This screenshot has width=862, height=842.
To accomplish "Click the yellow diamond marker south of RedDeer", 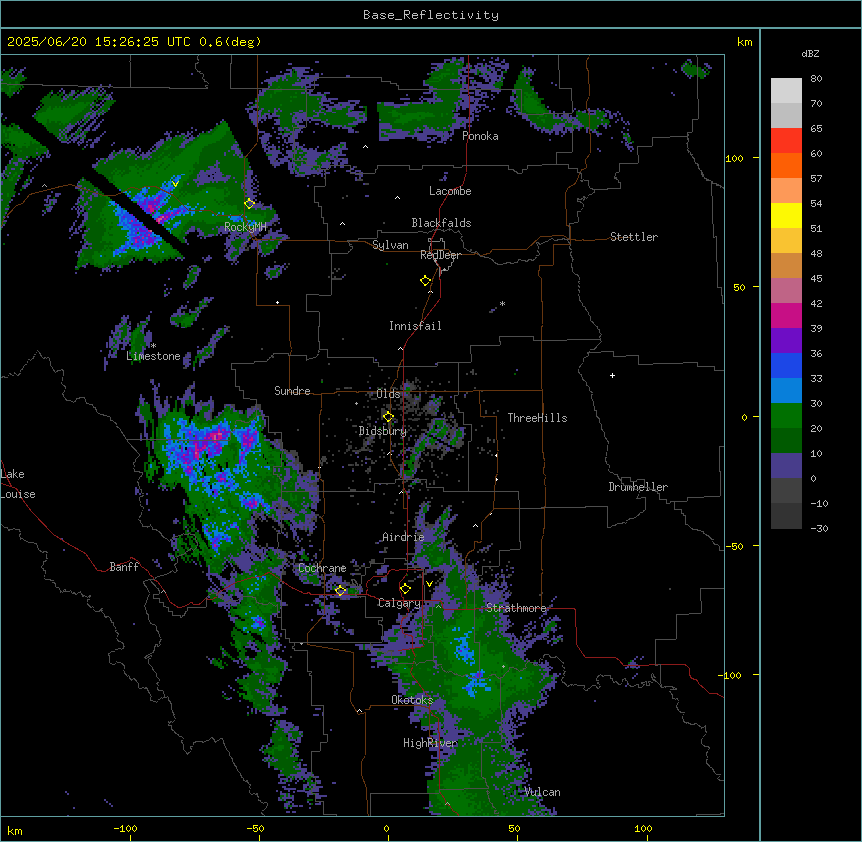I will (426, 281).
